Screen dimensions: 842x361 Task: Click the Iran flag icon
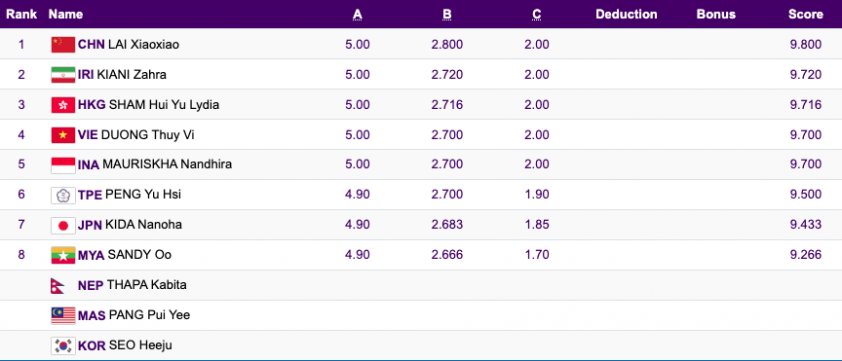63,75
